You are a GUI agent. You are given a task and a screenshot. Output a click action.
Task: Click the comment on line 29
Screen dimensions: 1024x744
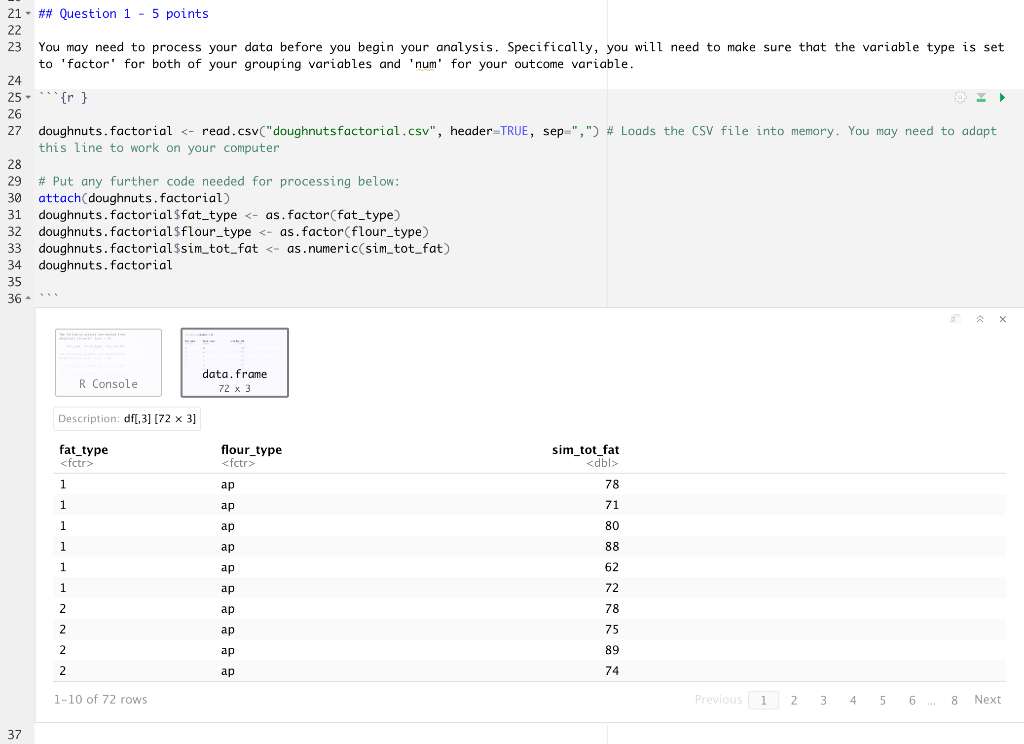point(219,181)
